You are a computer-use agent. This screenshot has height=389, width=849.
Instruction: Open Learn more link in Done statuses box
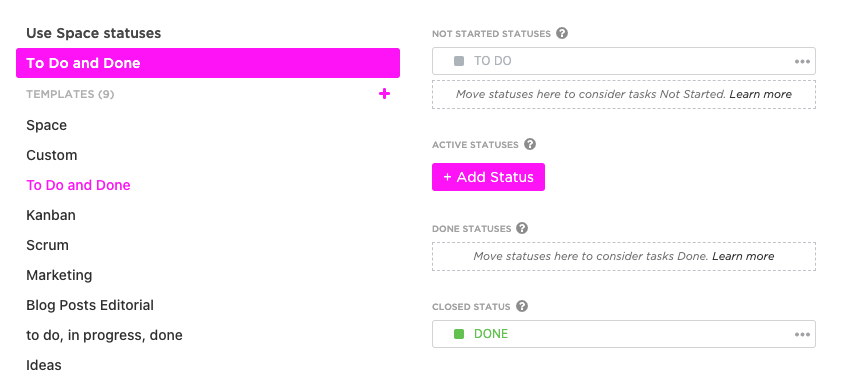point(743,256)
